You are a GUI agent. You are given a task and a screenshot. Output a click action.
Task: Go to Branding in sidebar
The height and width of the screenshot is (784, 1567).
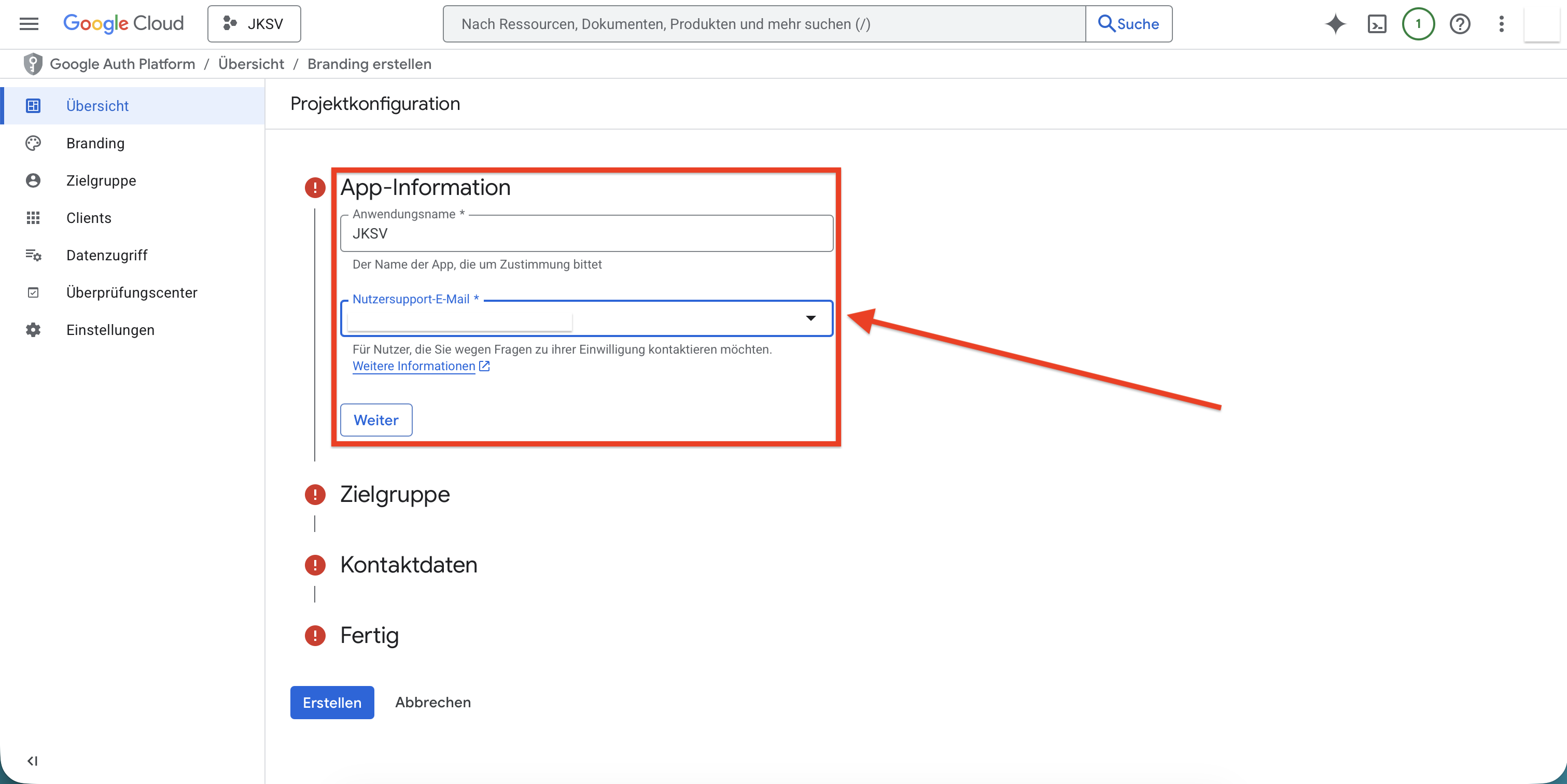(95, 143)
